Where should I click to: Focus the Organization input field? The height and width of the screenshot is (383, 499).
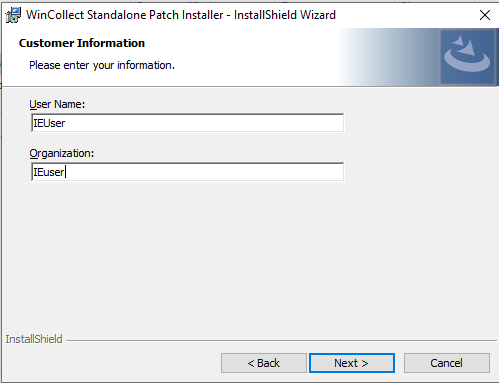(x=187, y=172)
